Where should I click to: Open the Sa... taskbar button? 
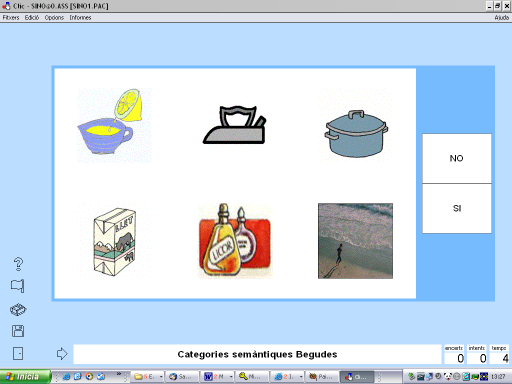pyautogui.click(x=182, y=377)
